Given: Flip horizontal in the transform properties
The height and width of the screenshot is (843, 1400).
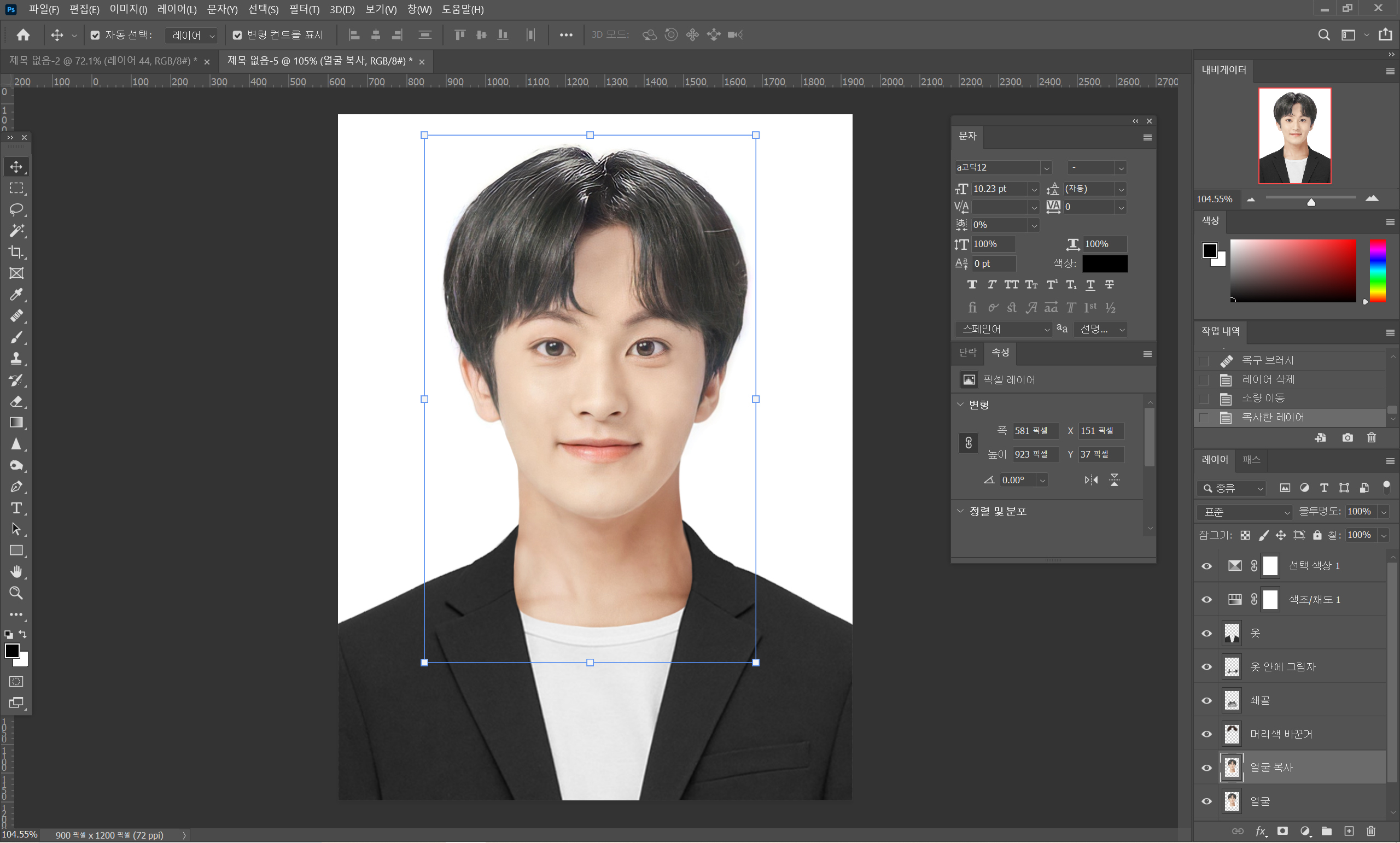Looking at the screenshot, I should point(1091,480).
